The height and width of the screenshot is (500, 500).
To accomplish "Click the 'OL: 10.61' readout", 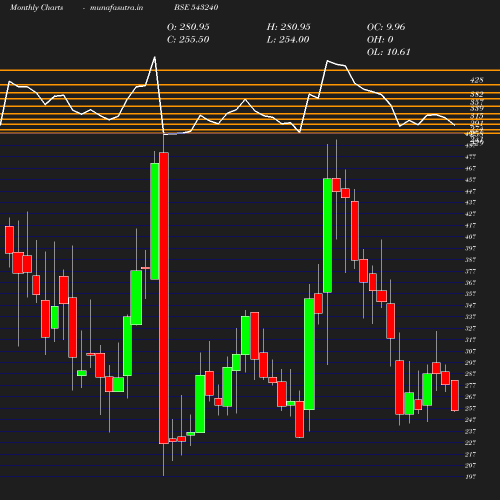I will (x=389, y=52).
